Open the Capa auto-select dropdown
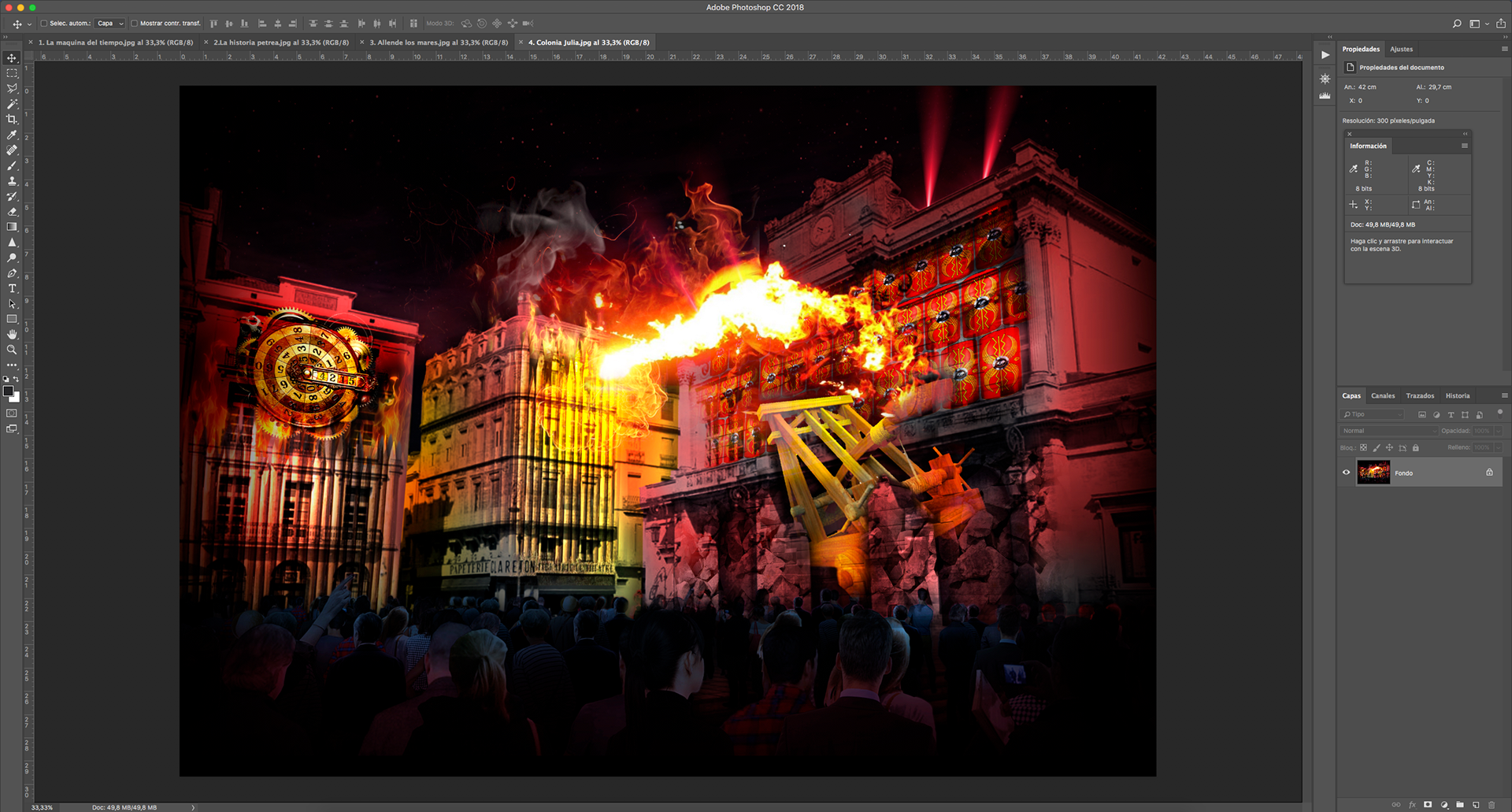This screenshot has height=812, width=1512. coord(110,24)
